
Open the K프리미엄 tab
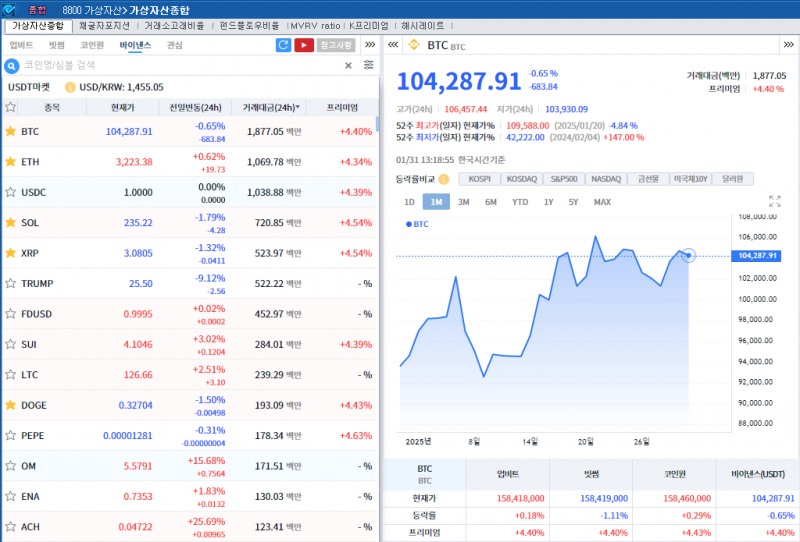[x=369, y=26]
